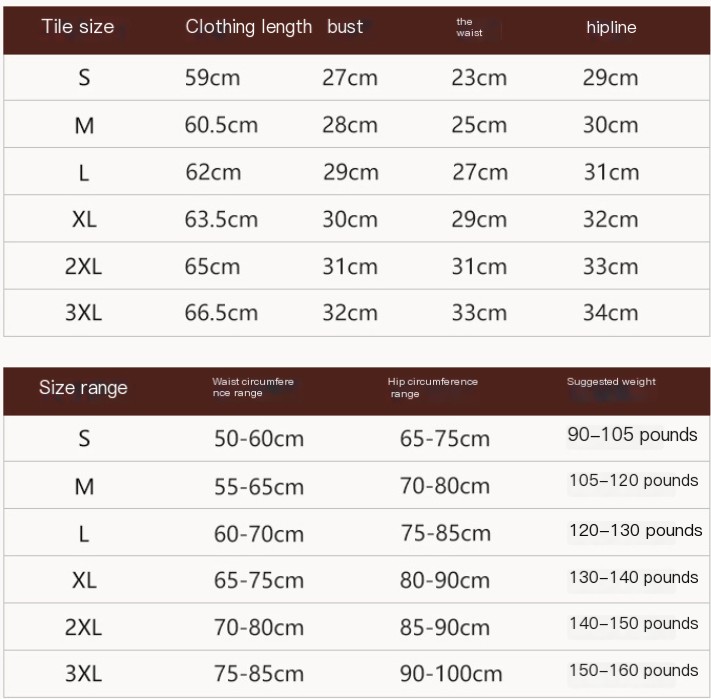
Task: Select the 59cm clothing length cell
Action: [212, 78]
